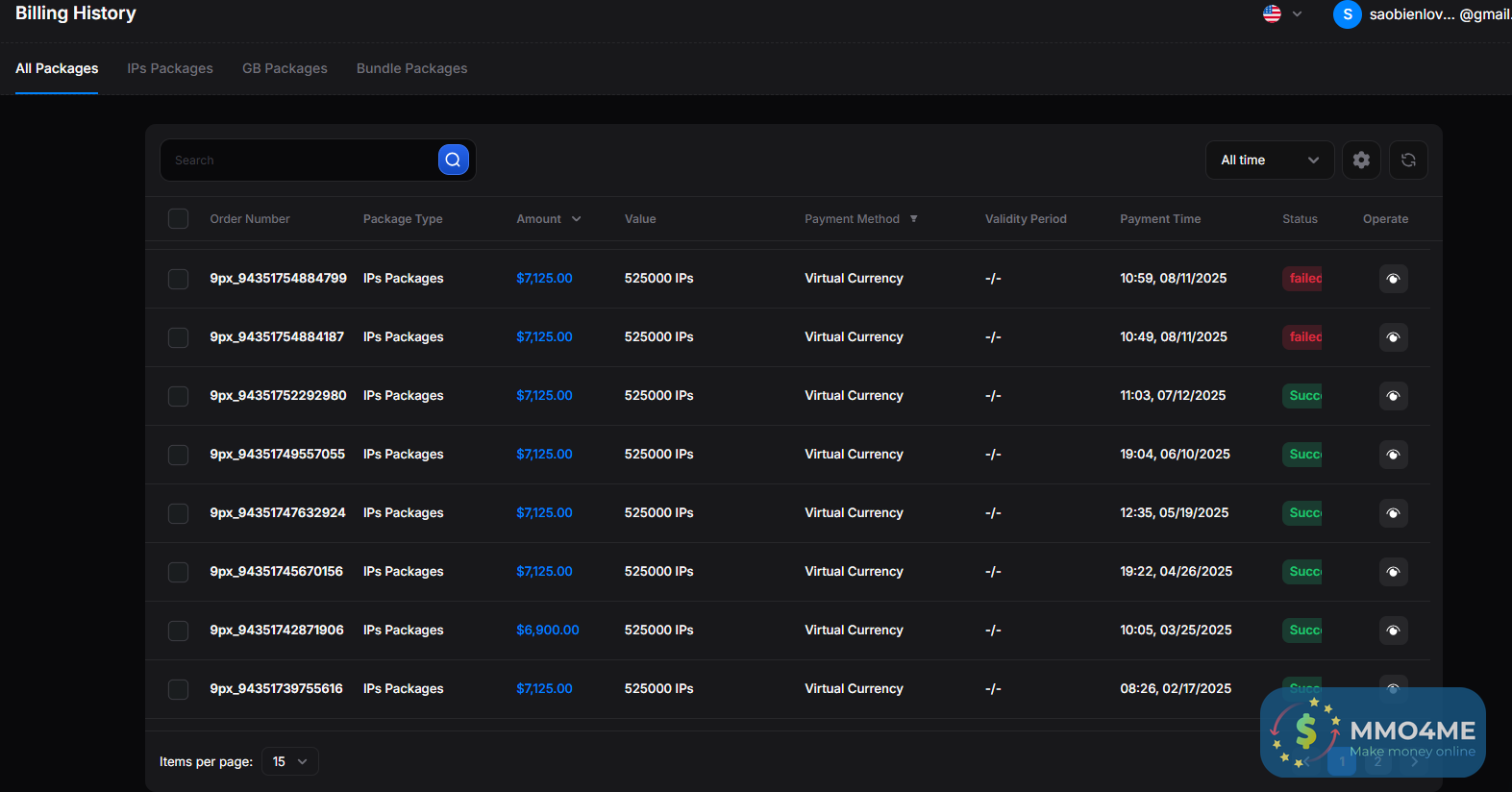
Task: Click the blue search magnifier button
Action: point(453,160)
